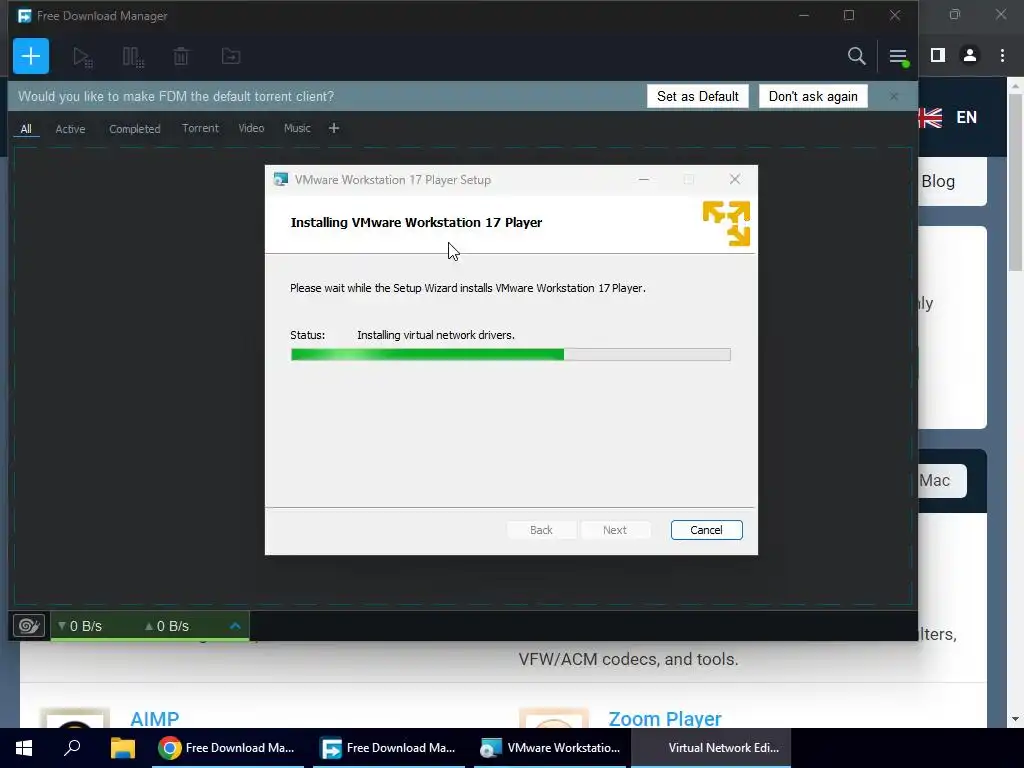Open the AIMP link on webpage
1024x768 pixels.
154,718
